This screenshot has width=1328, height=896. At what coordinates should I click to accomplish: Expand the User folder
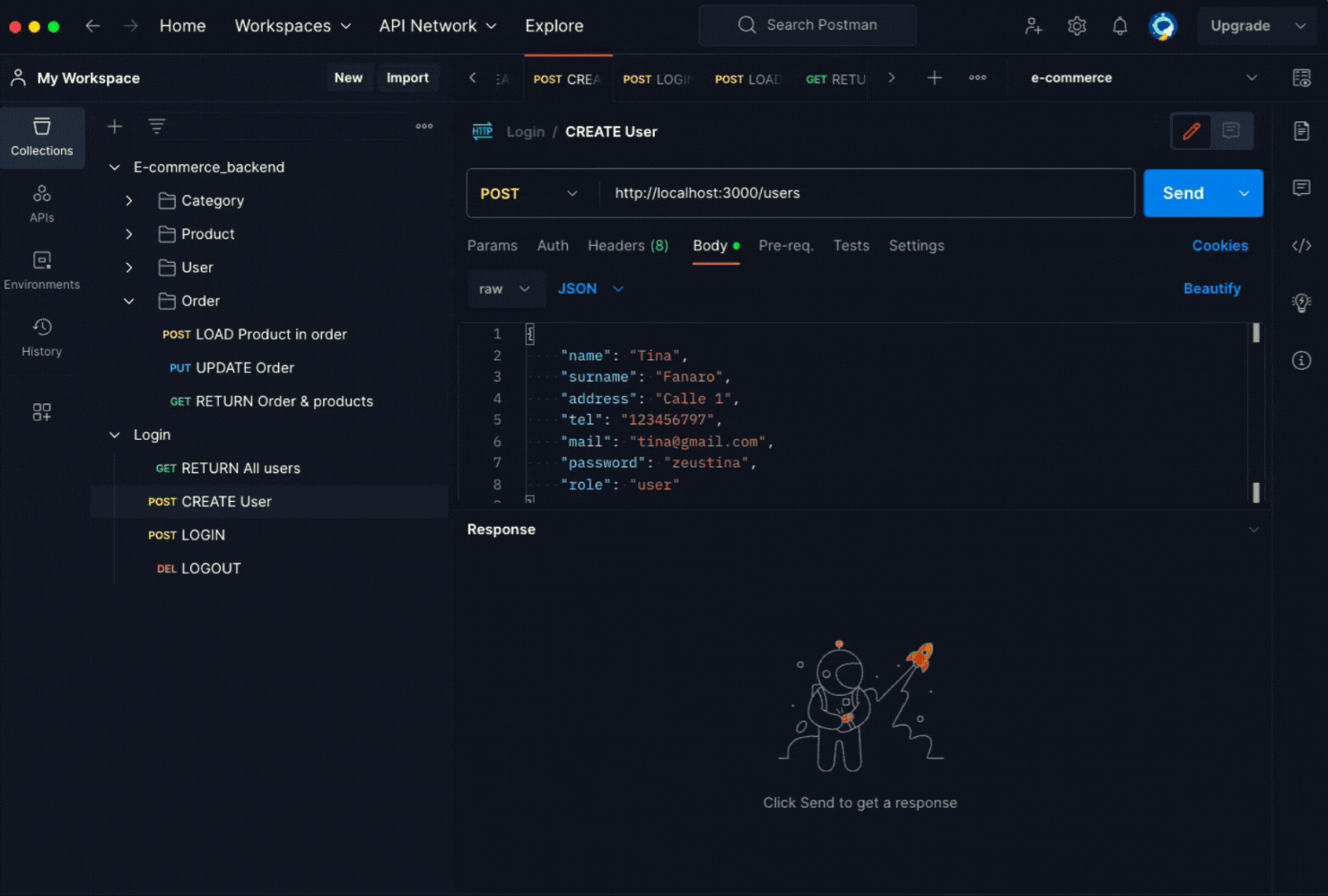pyautogui.click(x=129, y=267)
